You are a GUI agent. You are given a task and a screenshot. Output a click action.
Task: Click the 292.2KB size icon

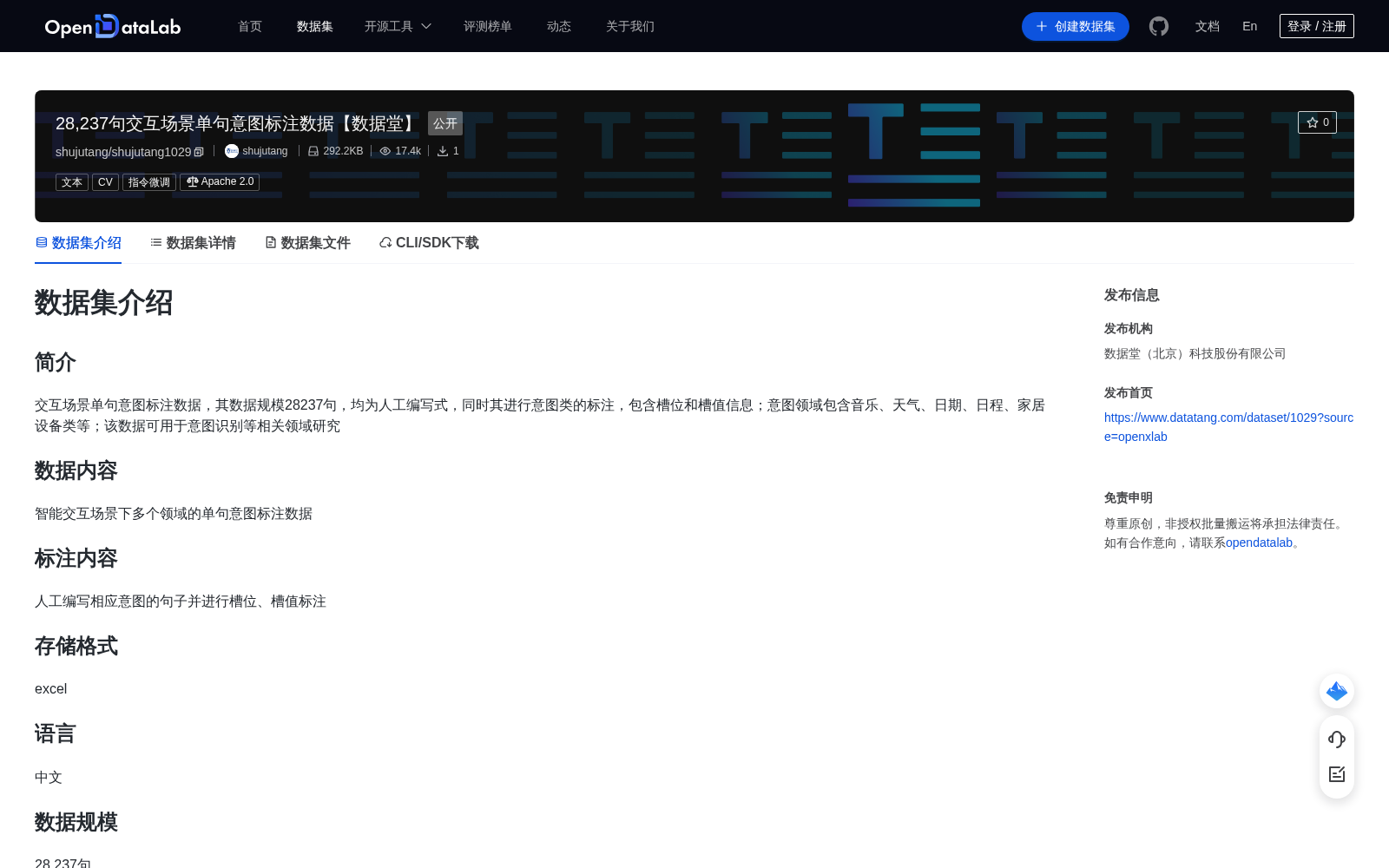313,151
